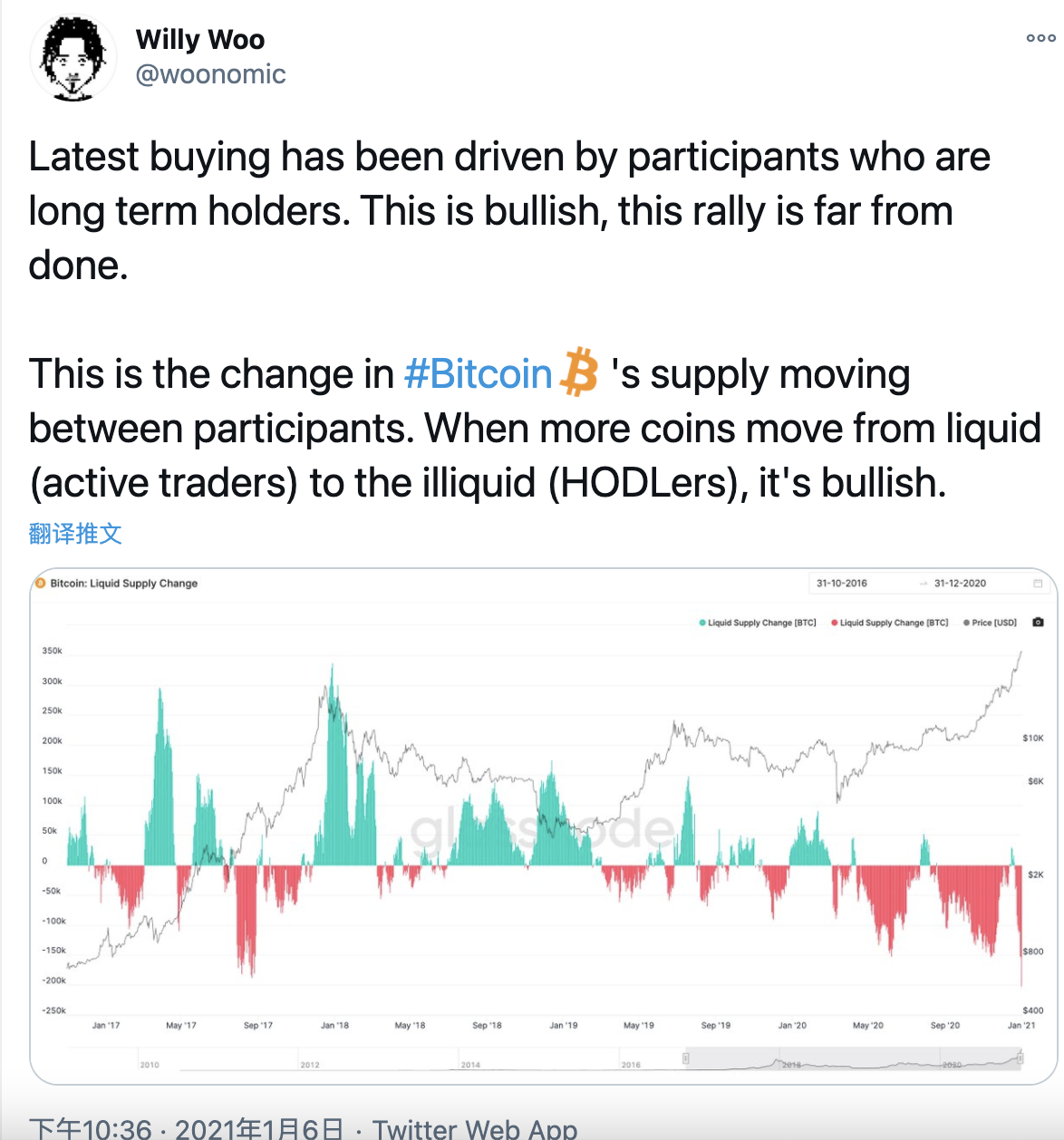Click the chart camera snapshot icon

[1038, 623]
